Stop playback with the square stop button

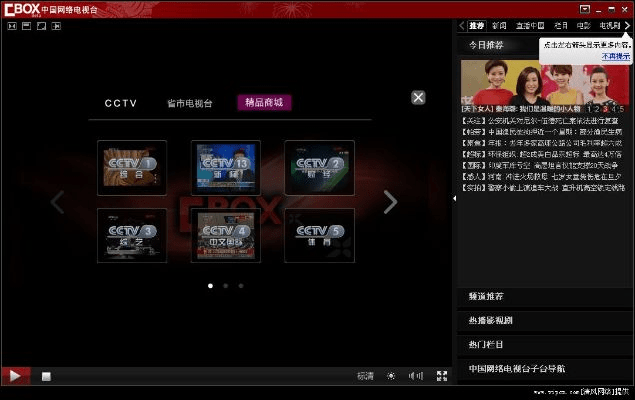[46, 377]
